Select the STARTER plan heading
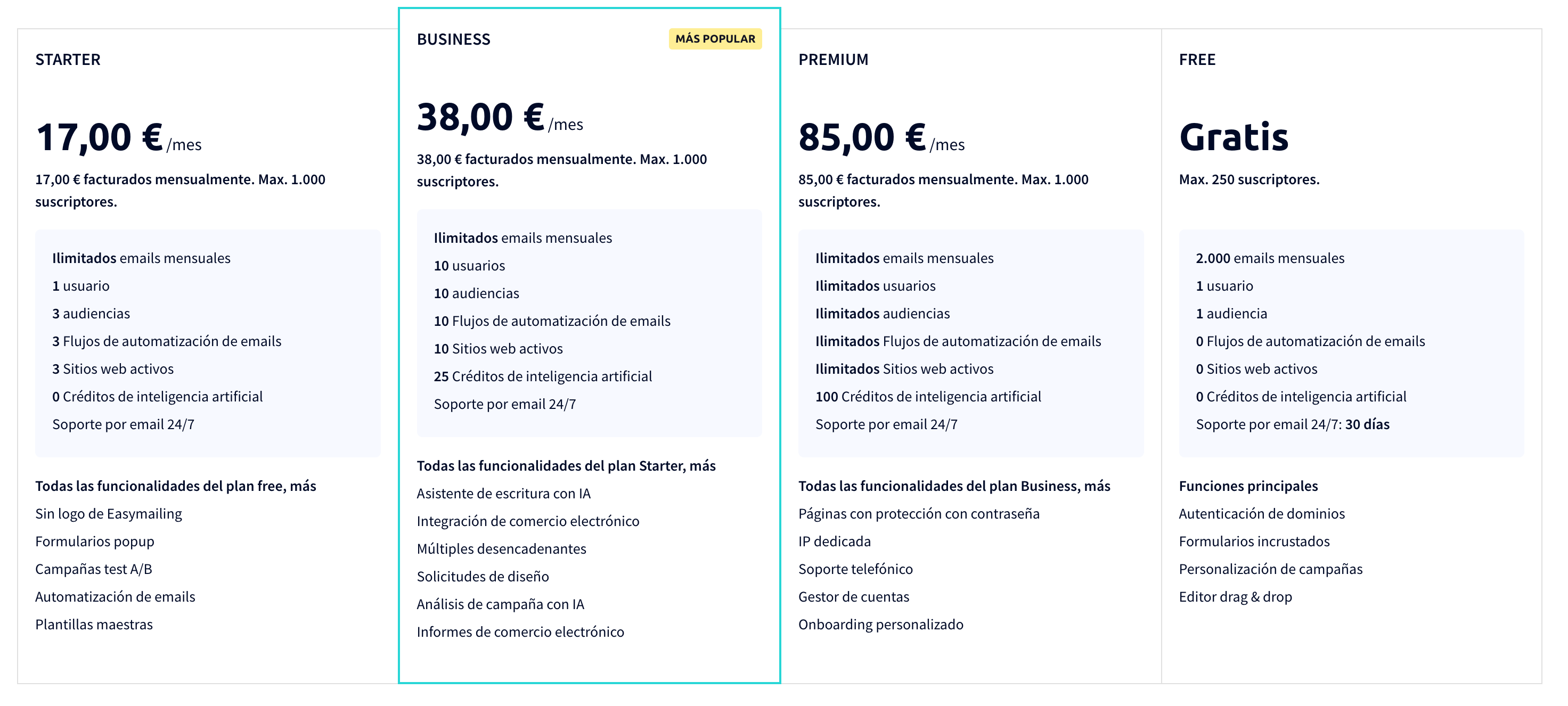1568x706 pixels. (x=68, y=60)
